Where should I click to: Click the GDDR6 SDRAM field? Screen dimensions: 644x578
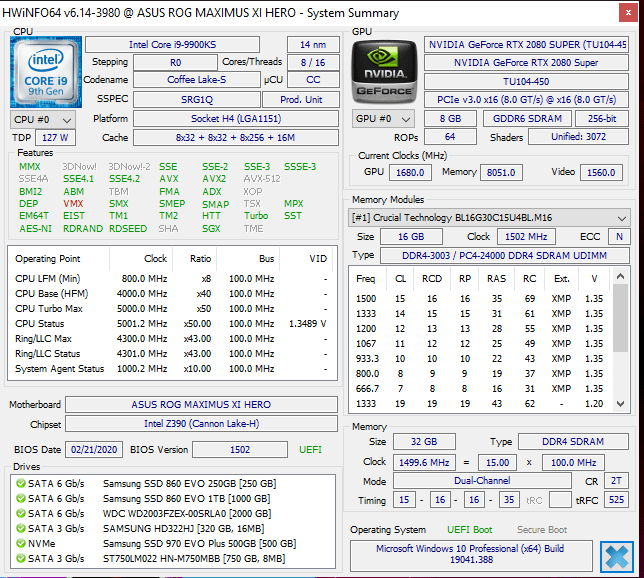527,119
